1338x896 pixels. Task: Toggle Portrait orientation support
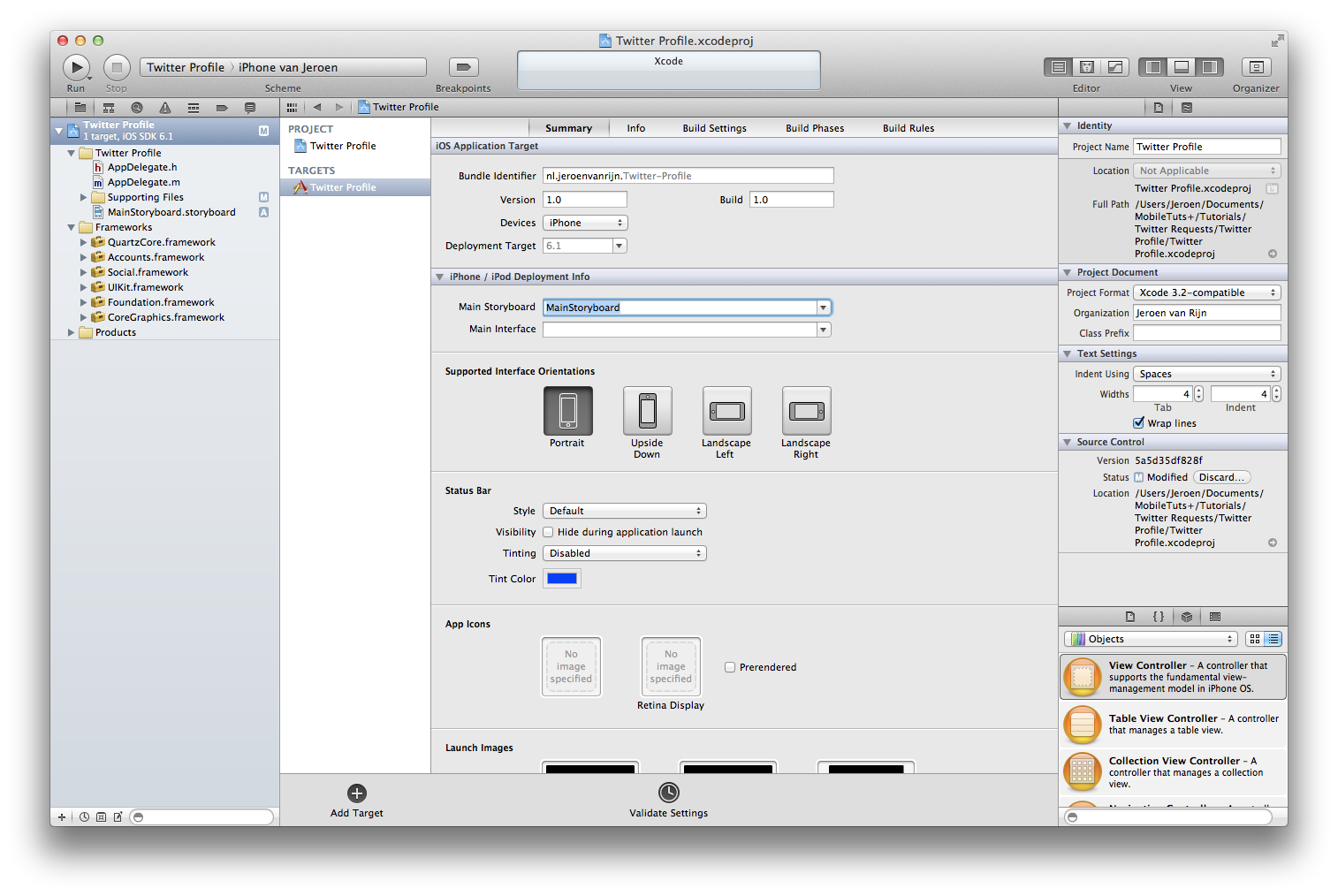[567, 411]
